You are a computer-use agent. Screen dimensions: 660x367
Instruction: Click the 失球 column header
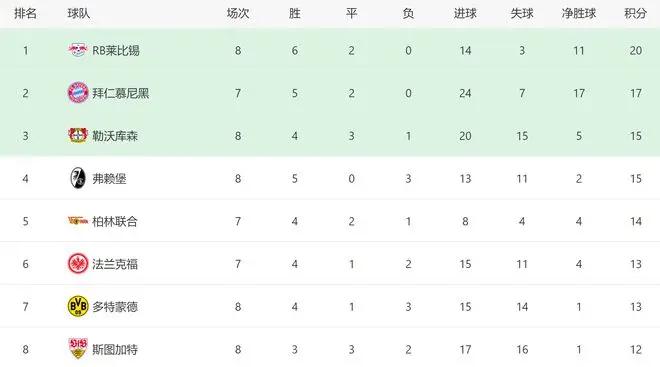tap(522, 13)
